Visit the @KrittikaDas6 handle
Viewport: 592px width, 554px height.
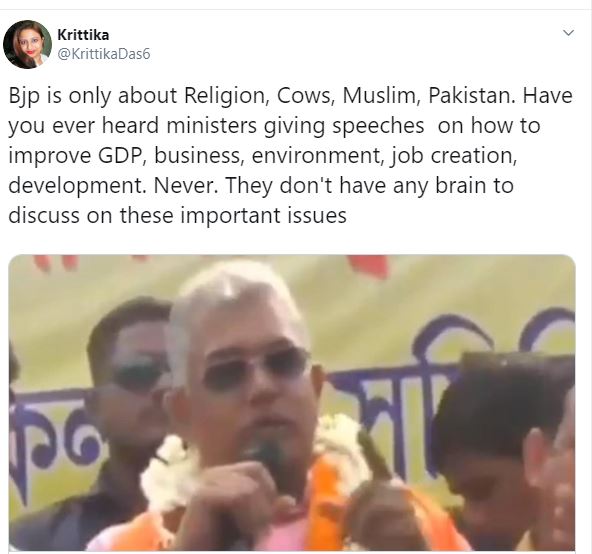[104, 54]
